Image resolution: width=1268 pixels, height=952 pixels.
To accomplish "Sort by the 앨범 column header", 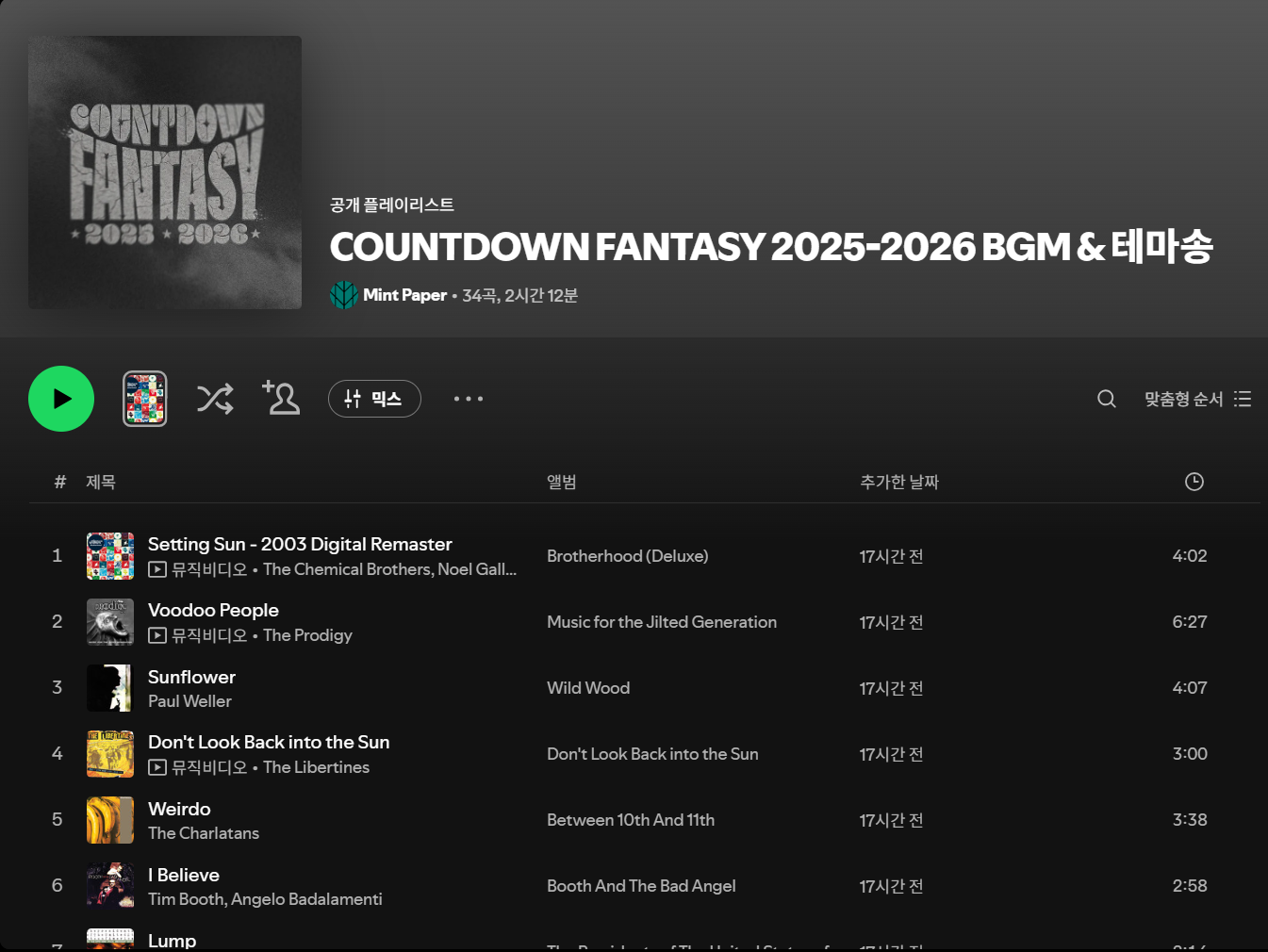I will pyautogui.click(x=562, y=482).
